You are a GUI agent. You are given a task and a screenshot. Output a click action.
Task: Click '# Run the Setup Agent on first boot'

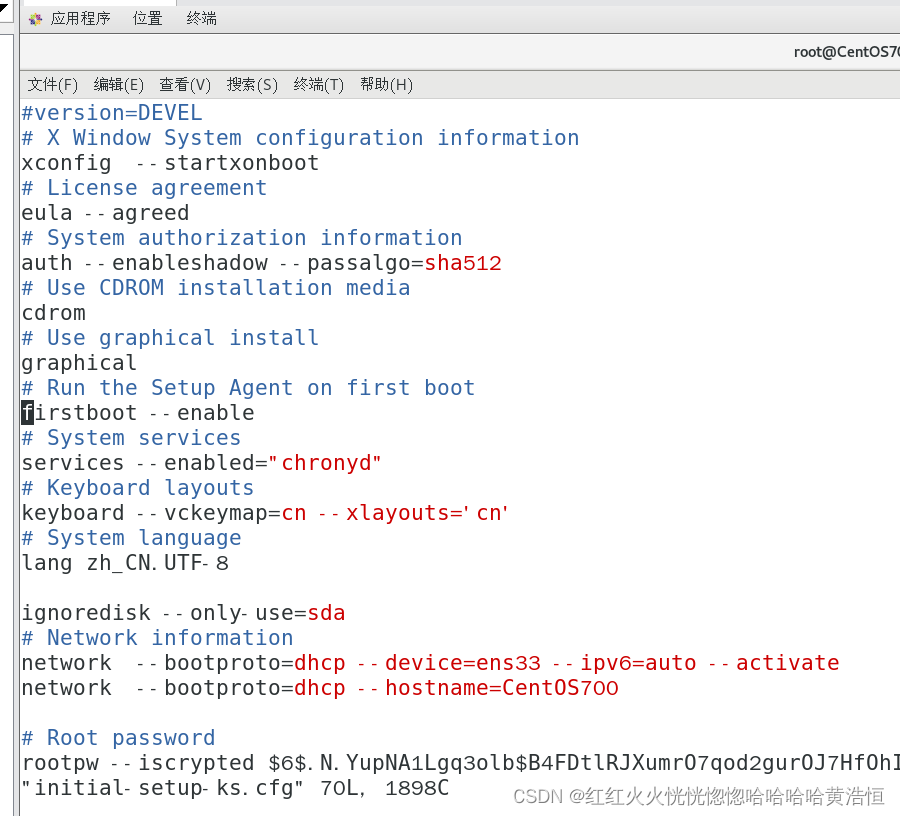(248, 388)
